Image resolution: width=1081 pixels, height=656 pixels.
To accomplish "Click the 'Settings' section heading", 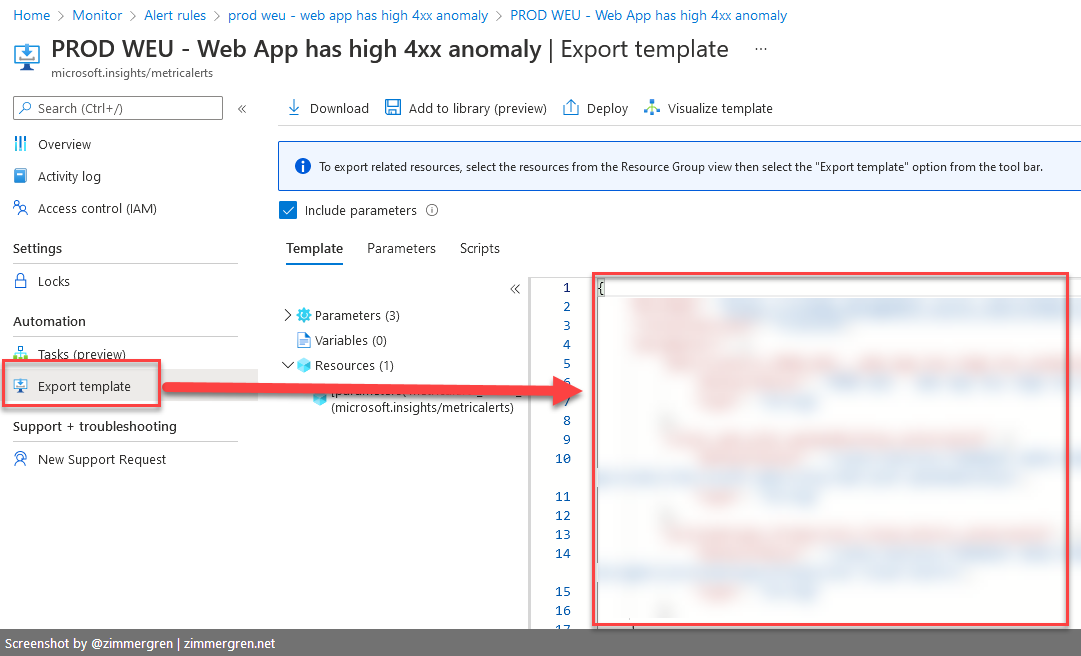I will pos(37,248).
